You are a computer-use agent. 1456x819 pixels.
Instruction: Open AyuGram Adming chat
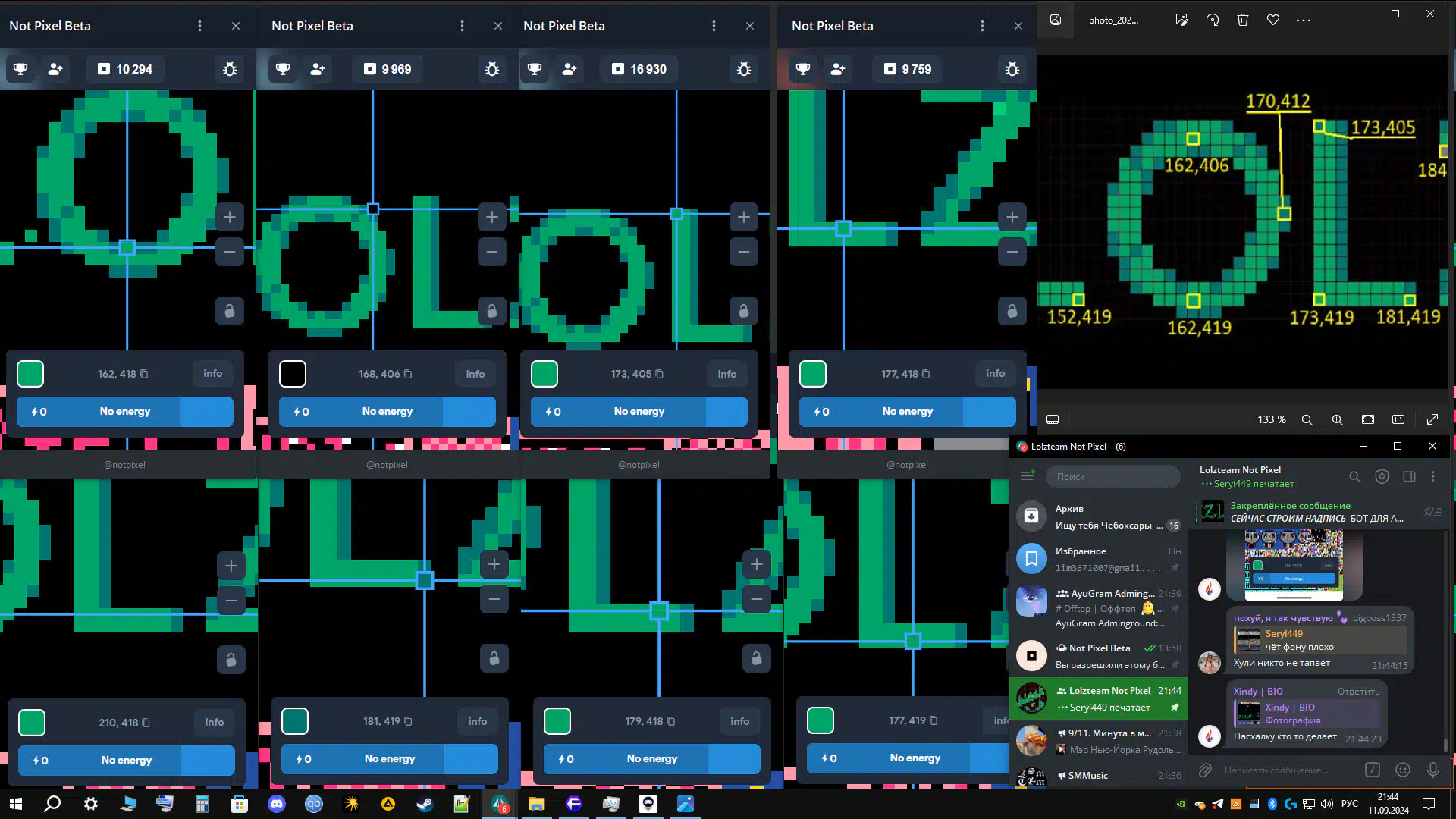(x=1098, y=607)
